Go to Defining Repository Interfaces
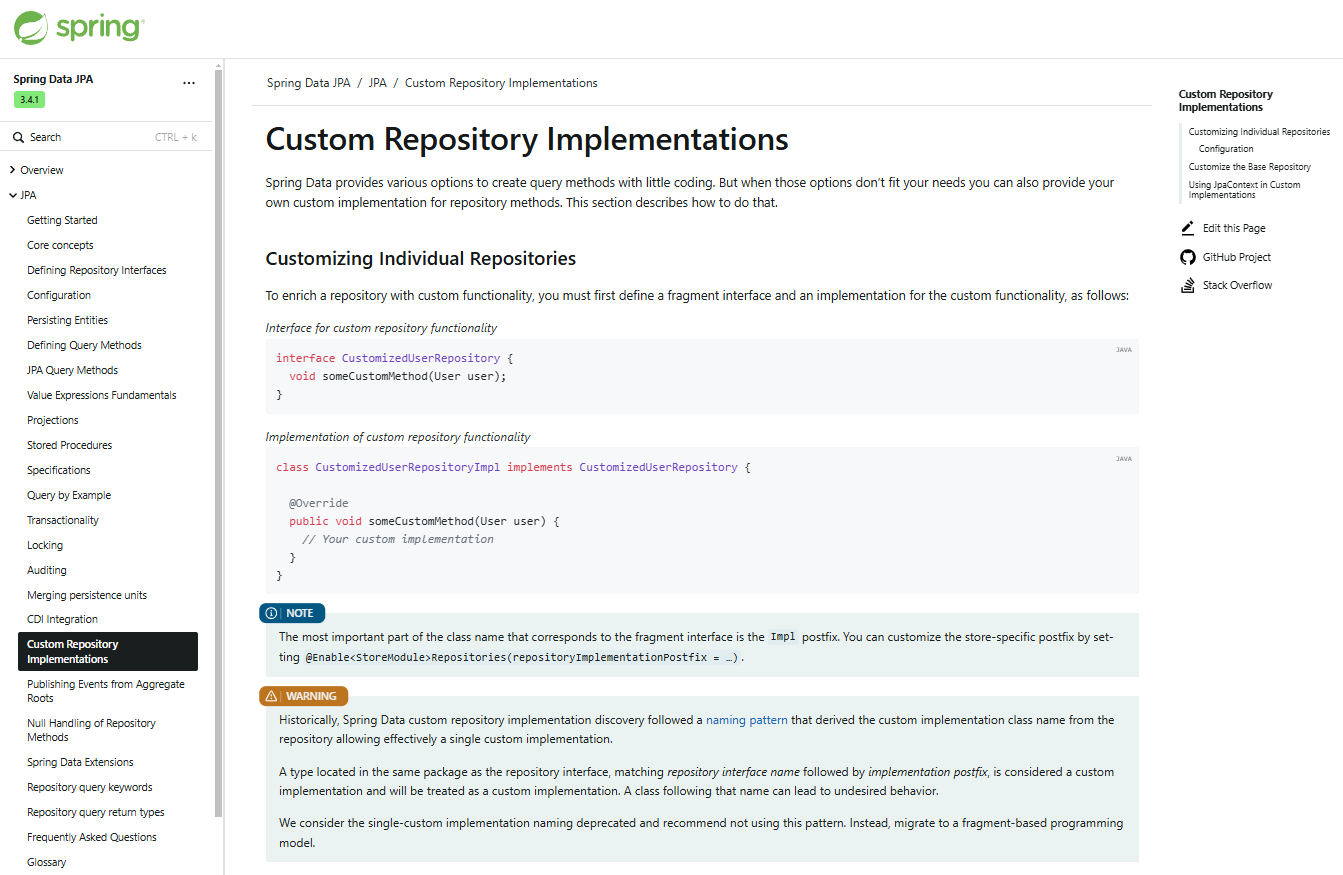 (97, 270)
